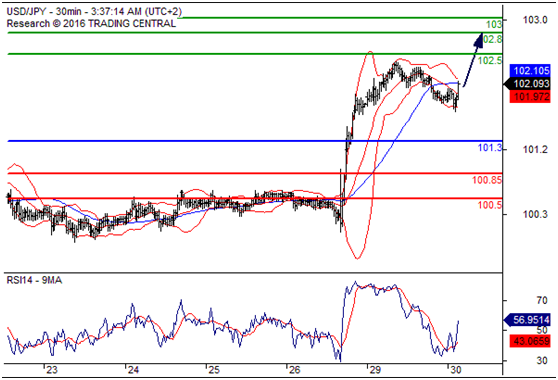This screenshot has width=558, height=380.
Task: Click the RSI 70 axis level
Action: tap(542, 301)
